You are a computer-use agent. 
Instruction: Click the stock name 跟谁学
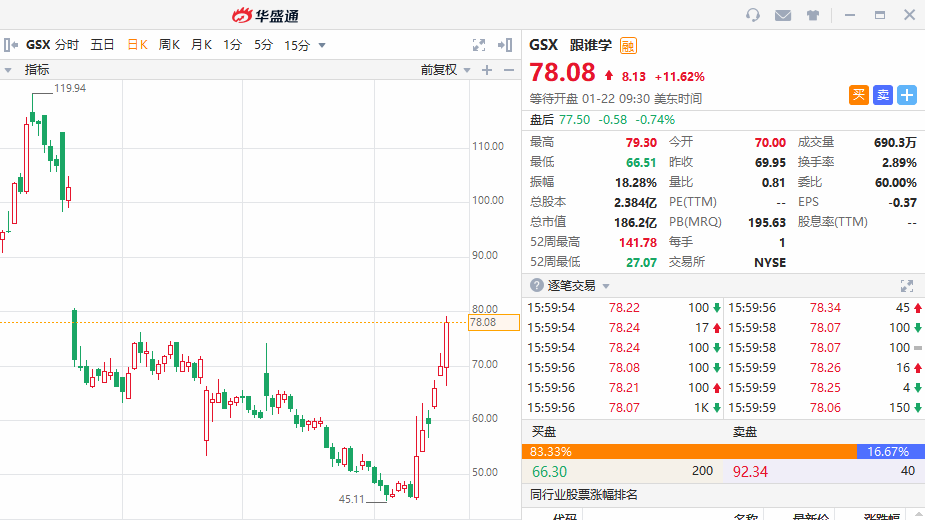[591, 45]
